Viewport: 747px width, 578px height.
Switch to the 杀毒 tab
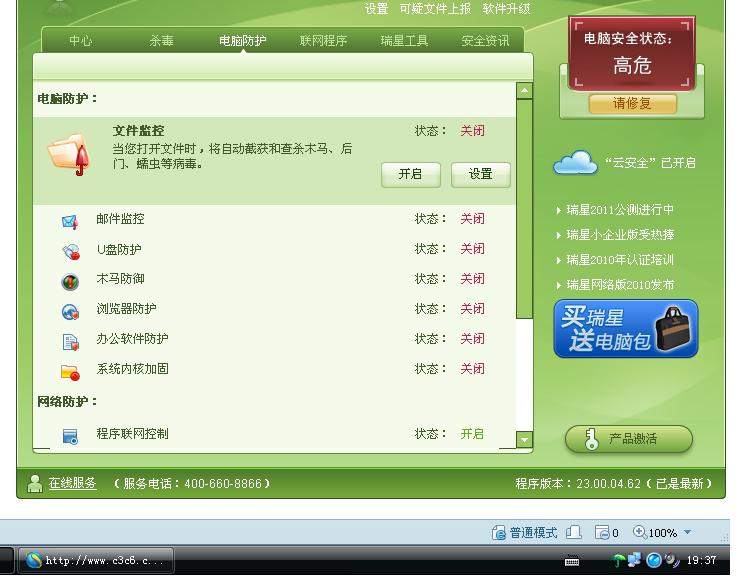click(162, 41)
